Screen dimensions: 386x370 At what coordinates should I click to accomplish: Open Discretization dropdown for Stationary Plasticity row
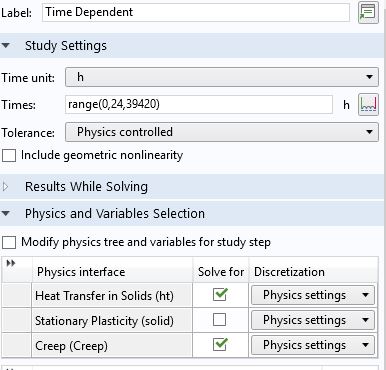(313, 320)
